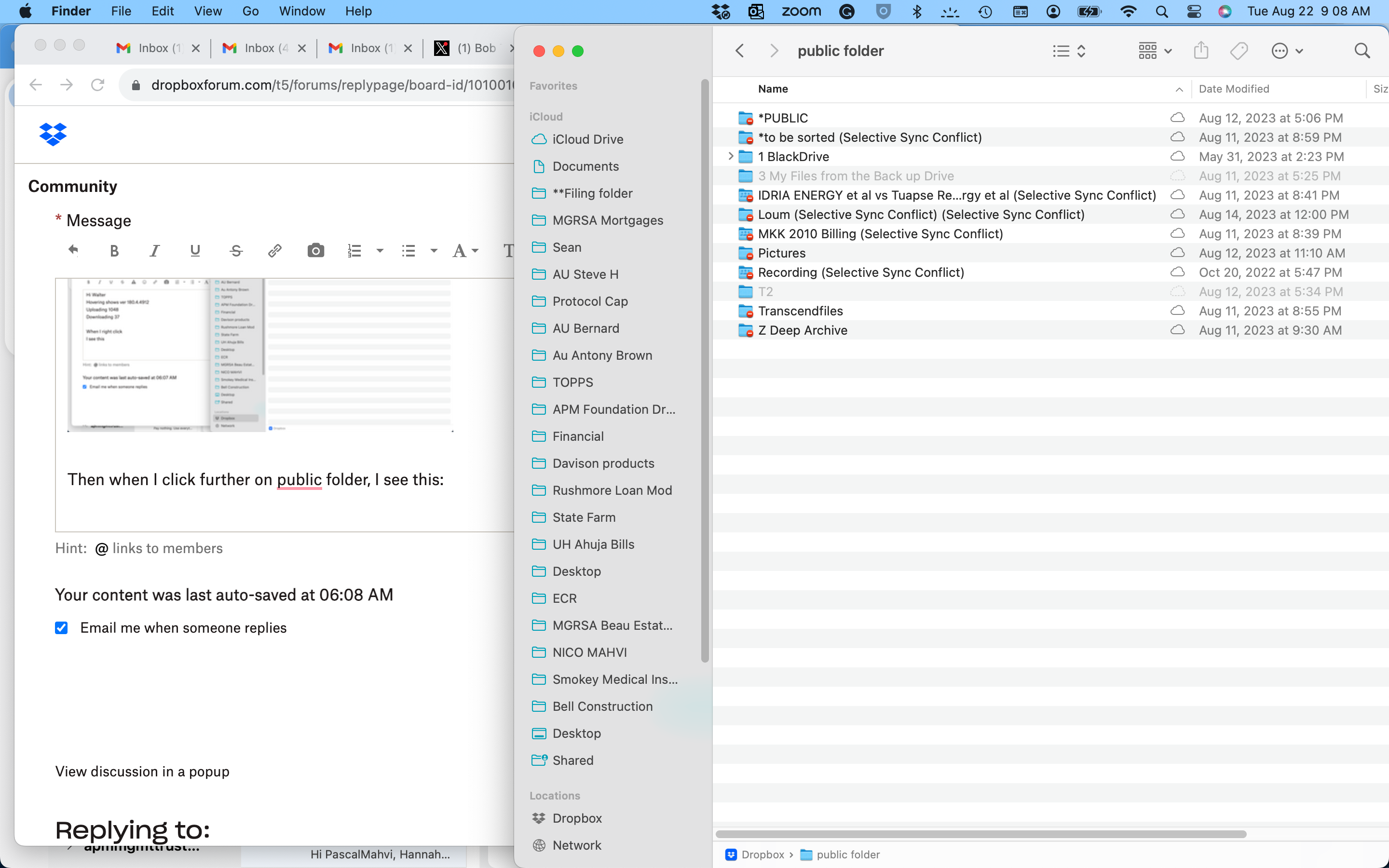Expand the 1 BlackDrive folder chevron

[730, 156]
